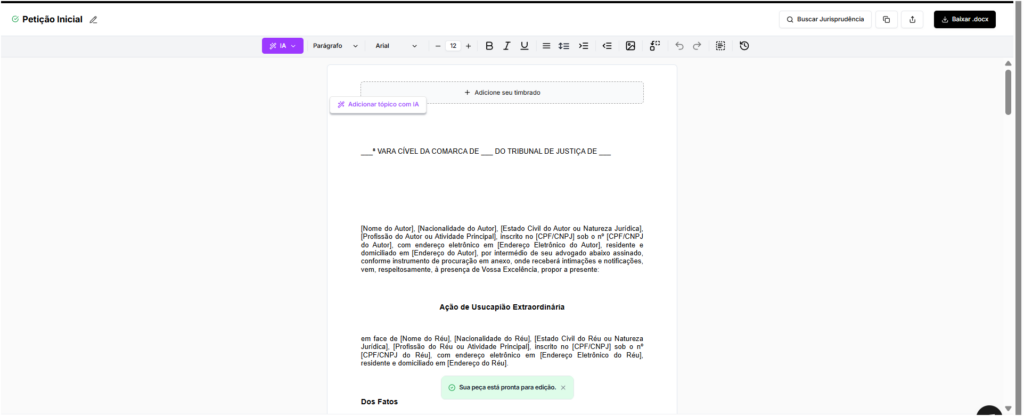Click Adicione seu timbrado area
Image resolution: width=1024 pixels, height=416 pixels.
pos(502,93)
